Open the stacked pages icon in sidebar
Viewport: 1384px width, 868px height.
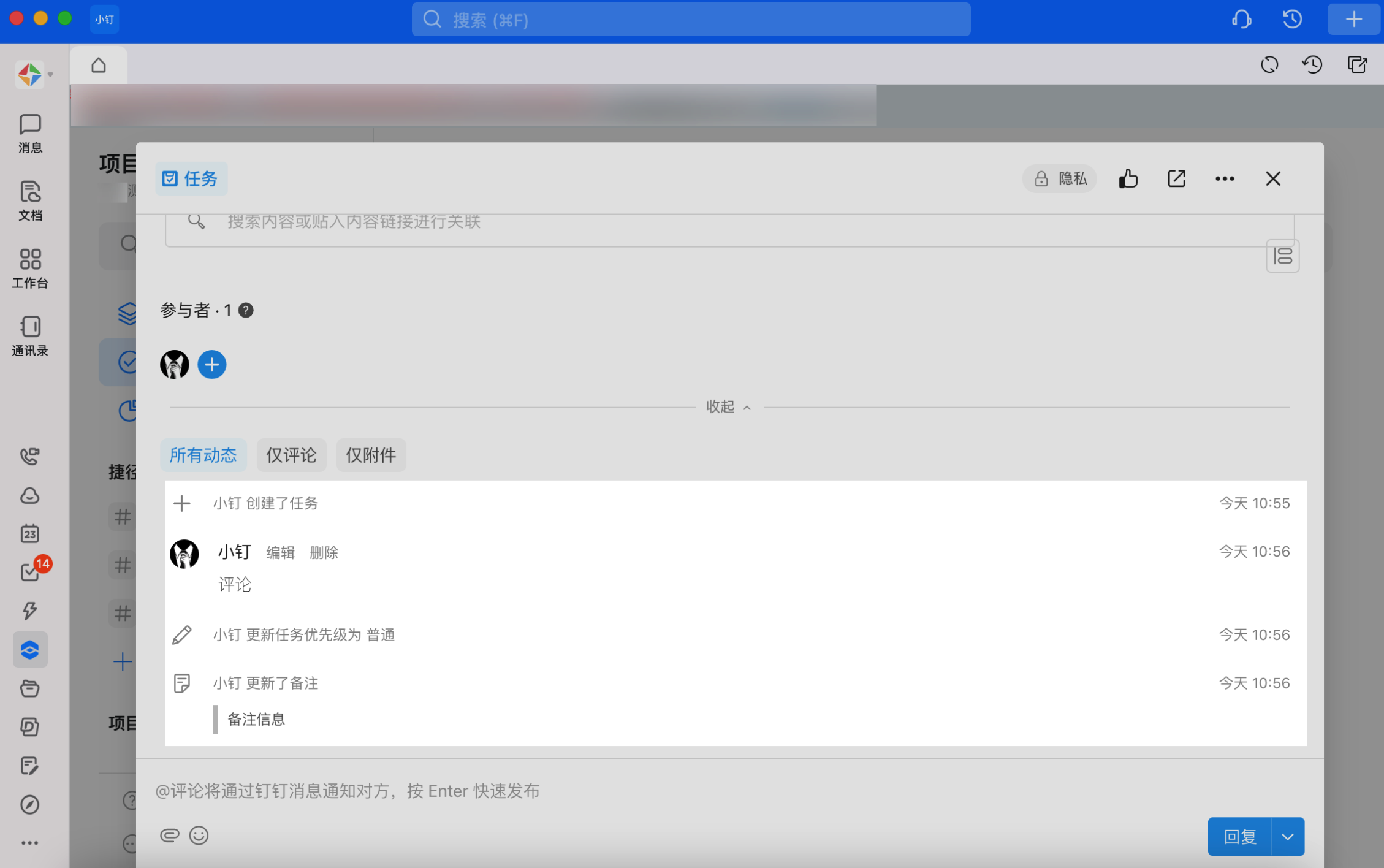pyautogui.click(x=30, y=727)
